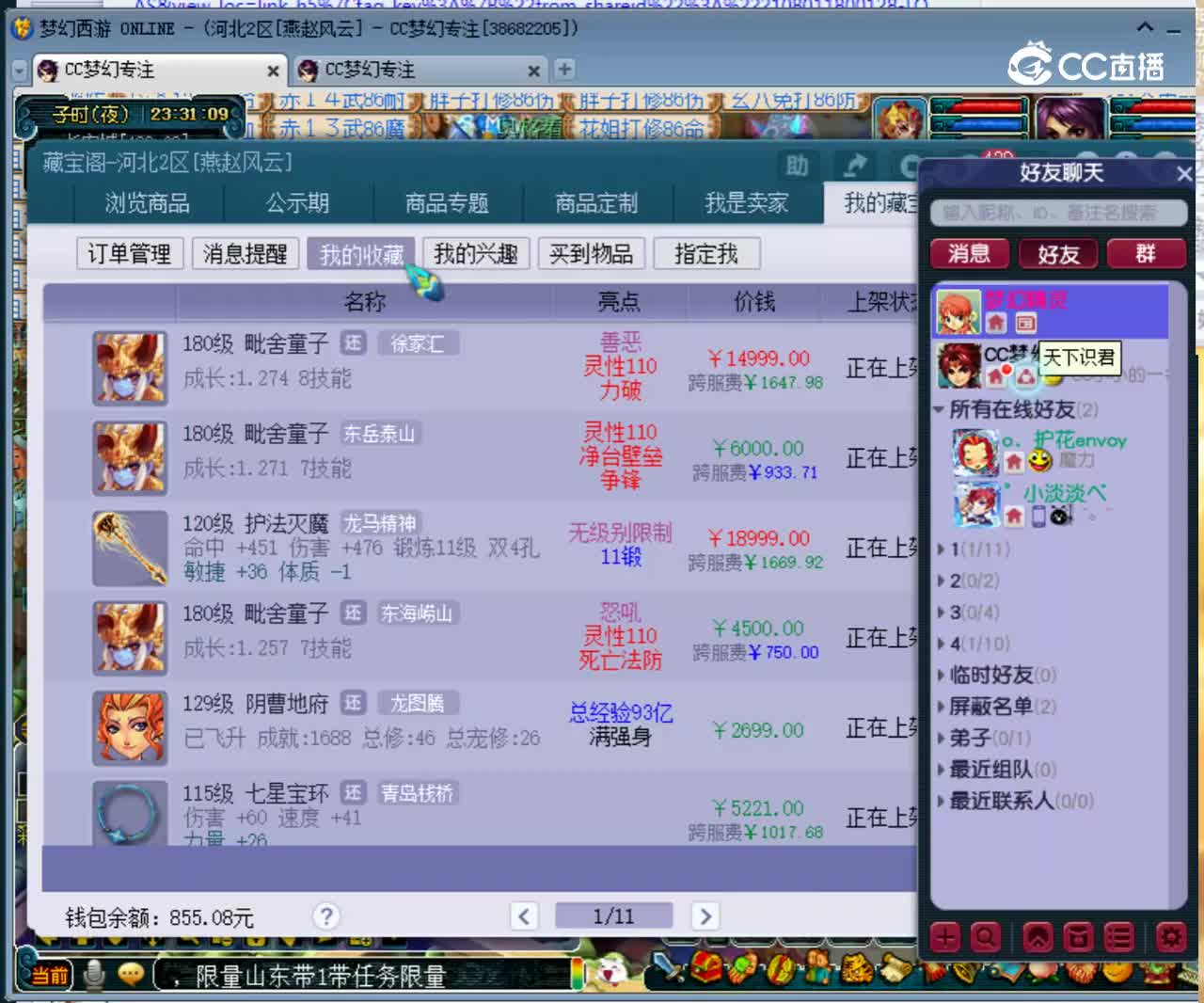Open the wallet balance help question mark
The image size is (1204, 1003).
(x=325, y=916)
